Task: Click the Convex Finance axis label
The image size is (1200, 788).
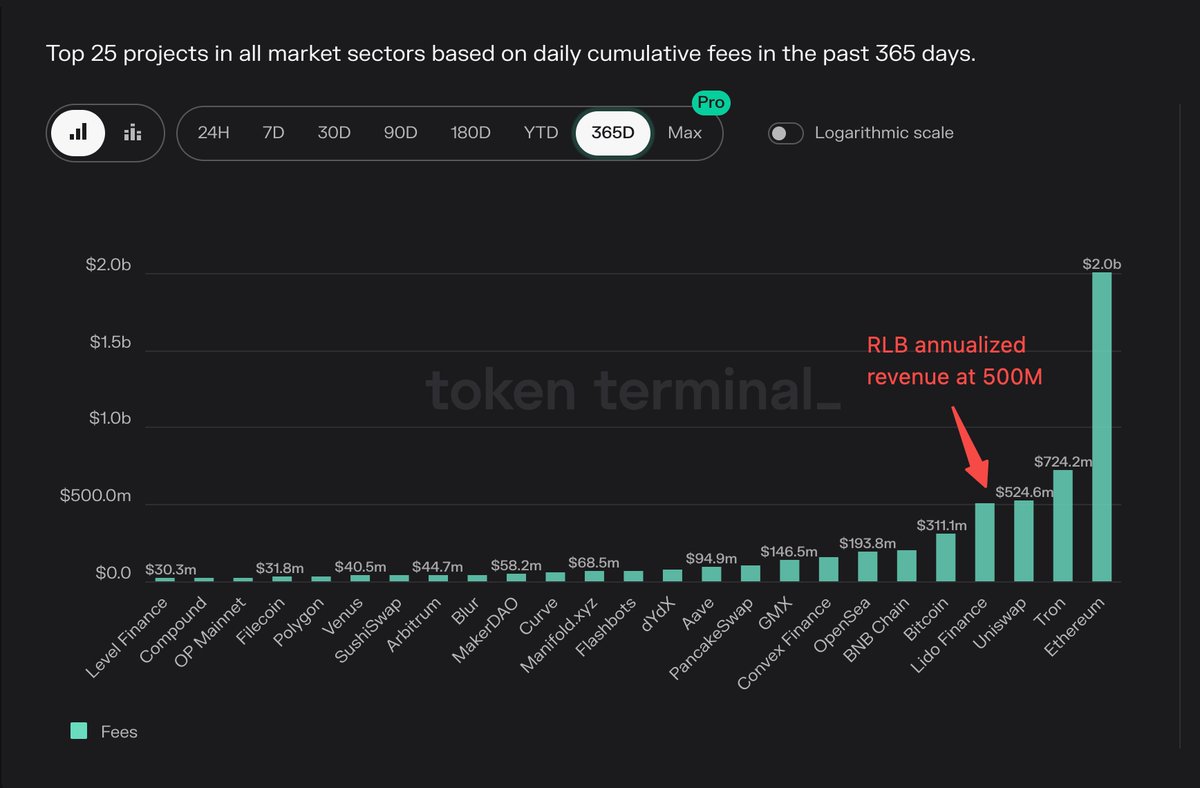Action: coord(783,645)
